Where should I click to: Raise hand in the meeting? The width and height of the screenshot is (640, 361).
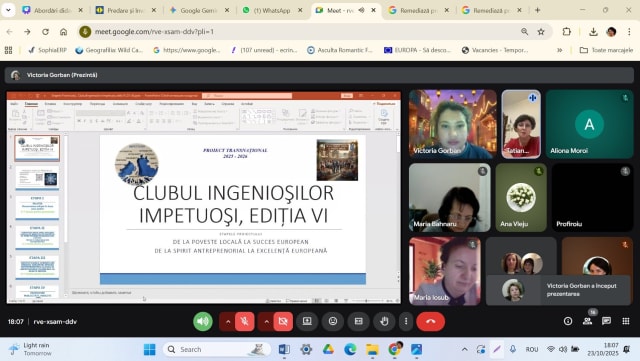[384, 321]
